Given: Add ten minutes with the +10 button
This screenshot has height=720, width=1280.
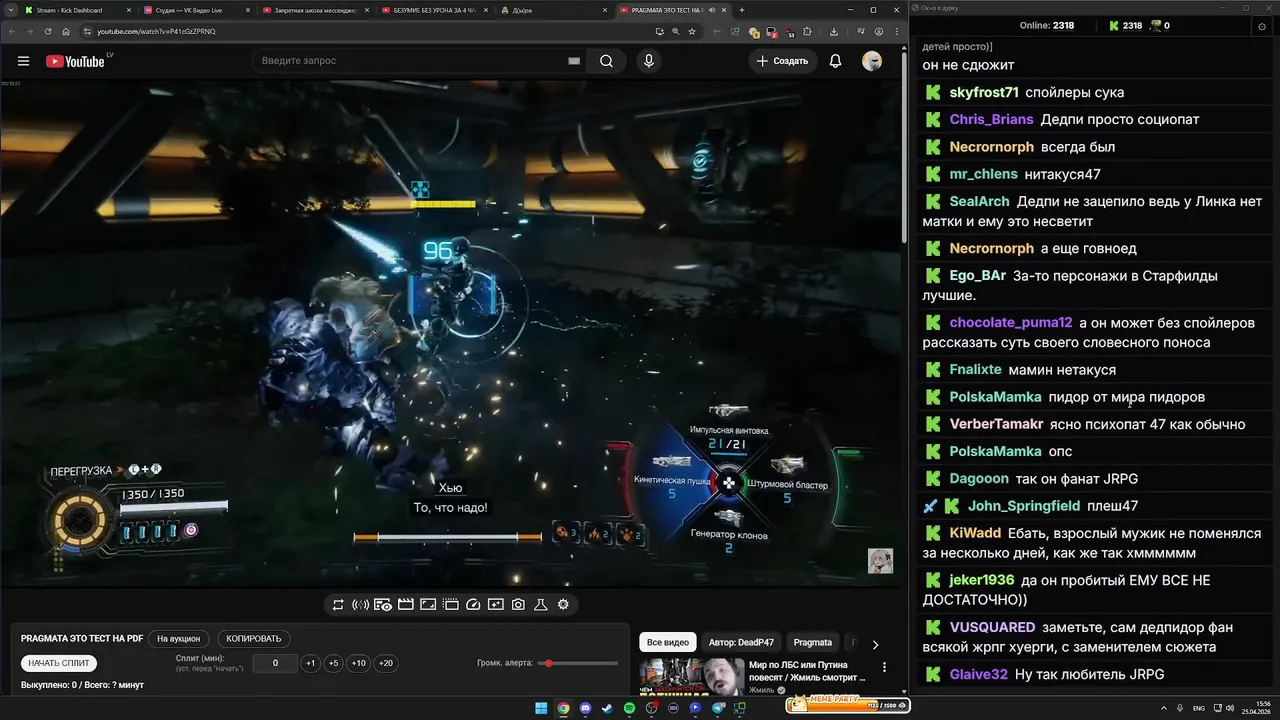Looking at the screenshot, I should pyautogui.click(x=359, y=663).
